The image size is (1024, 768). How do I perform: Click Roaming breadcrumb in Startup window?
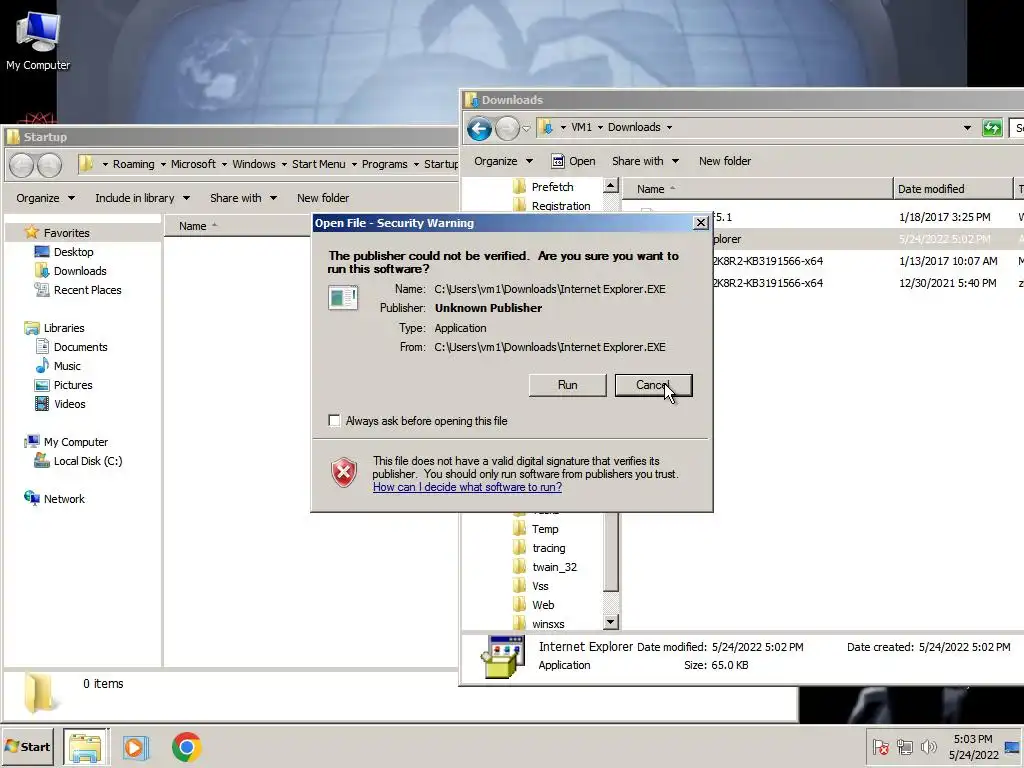pos(133,164)
